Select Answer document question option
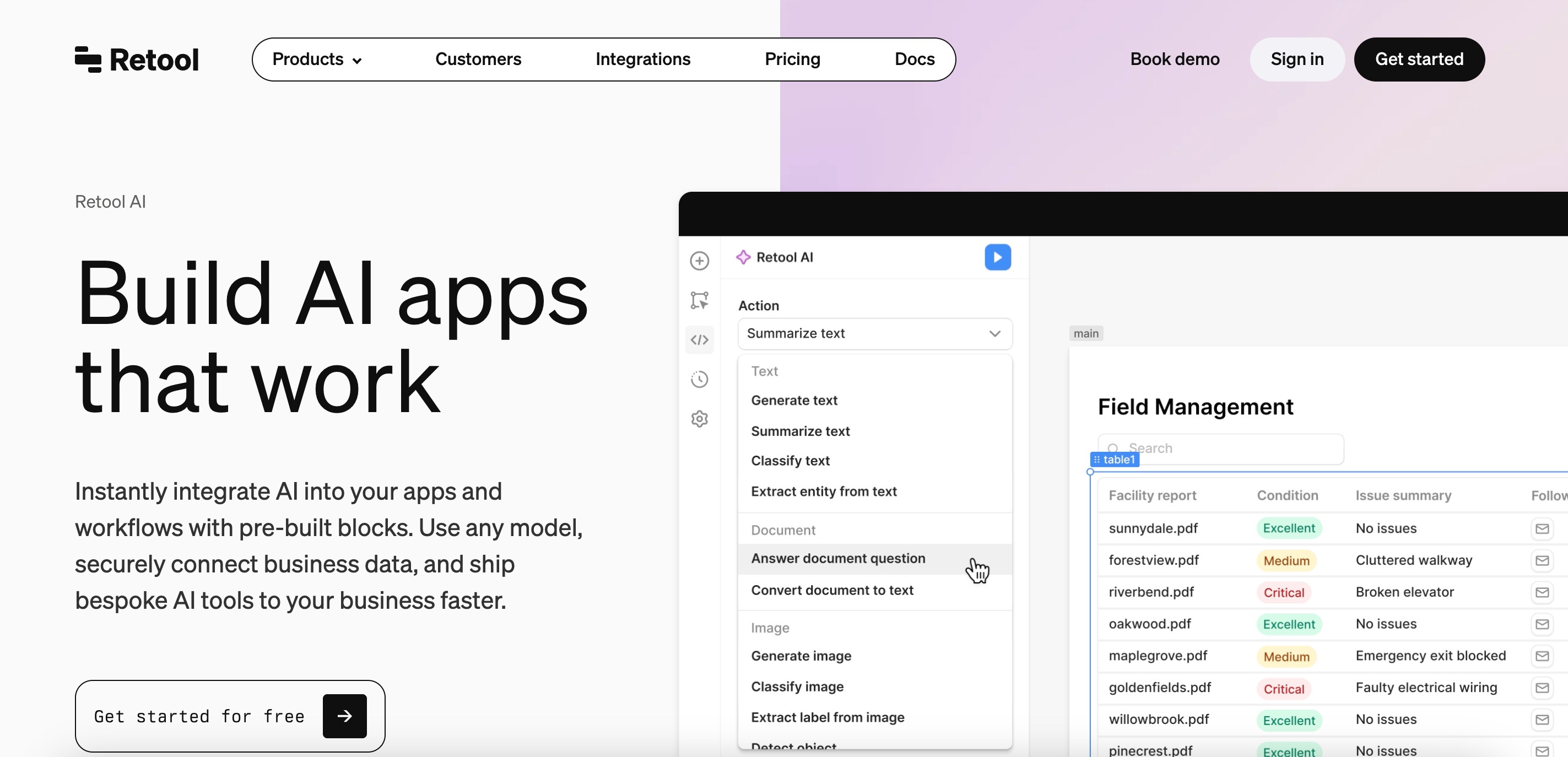Image resolution: width=1568 pixels, height=757 pixels. tap(875, 559)
